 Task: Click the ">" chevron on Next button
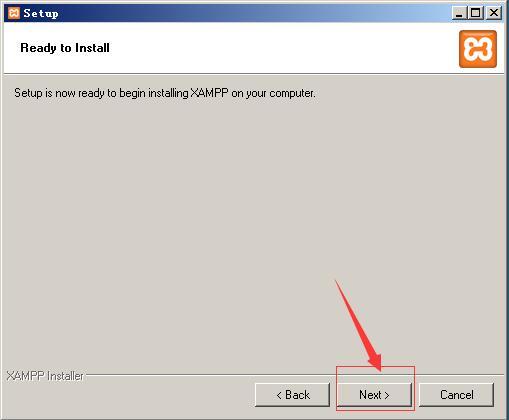click(387, 395)
